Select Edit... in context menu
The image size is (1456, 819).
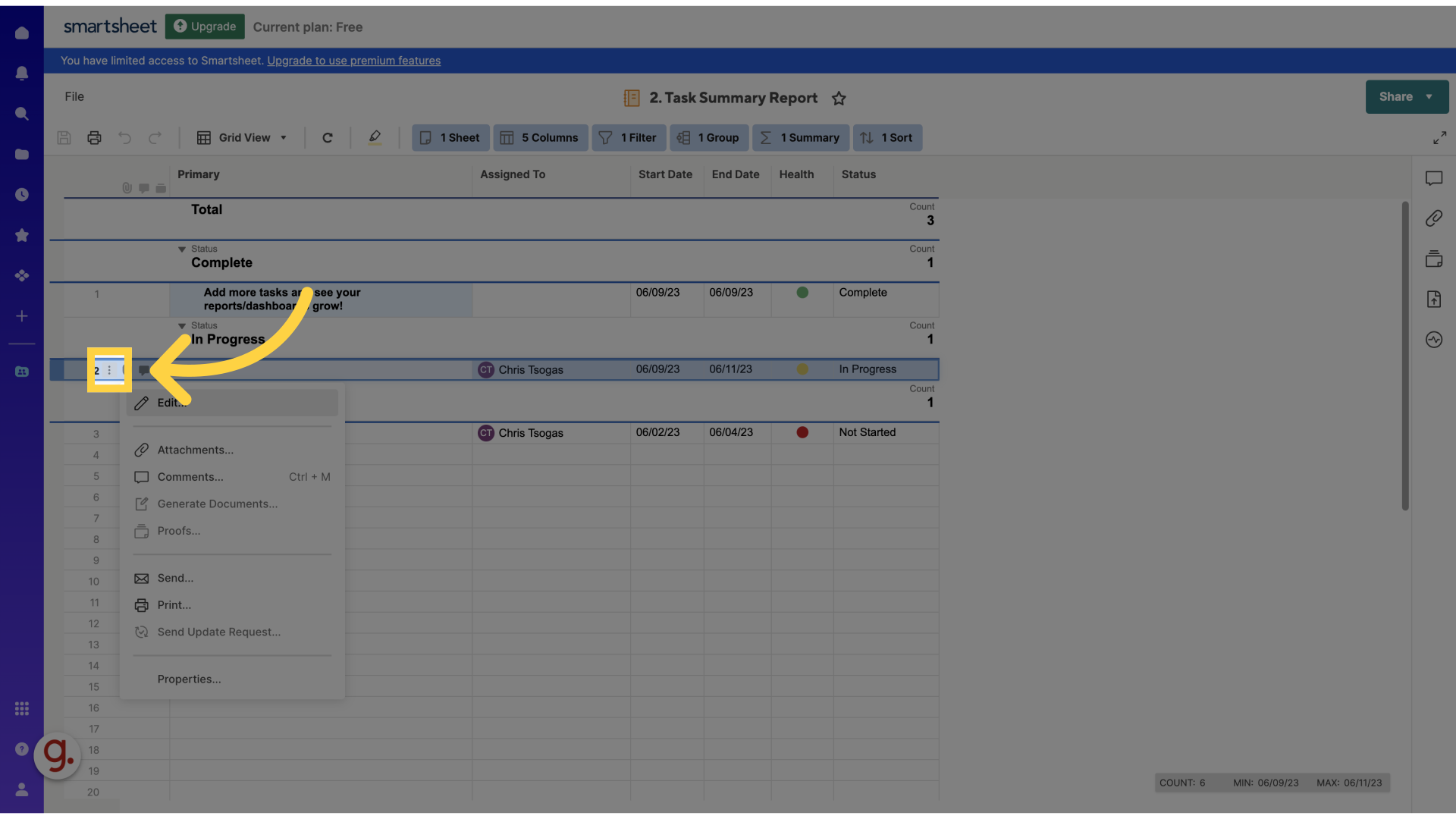[232, 403]
